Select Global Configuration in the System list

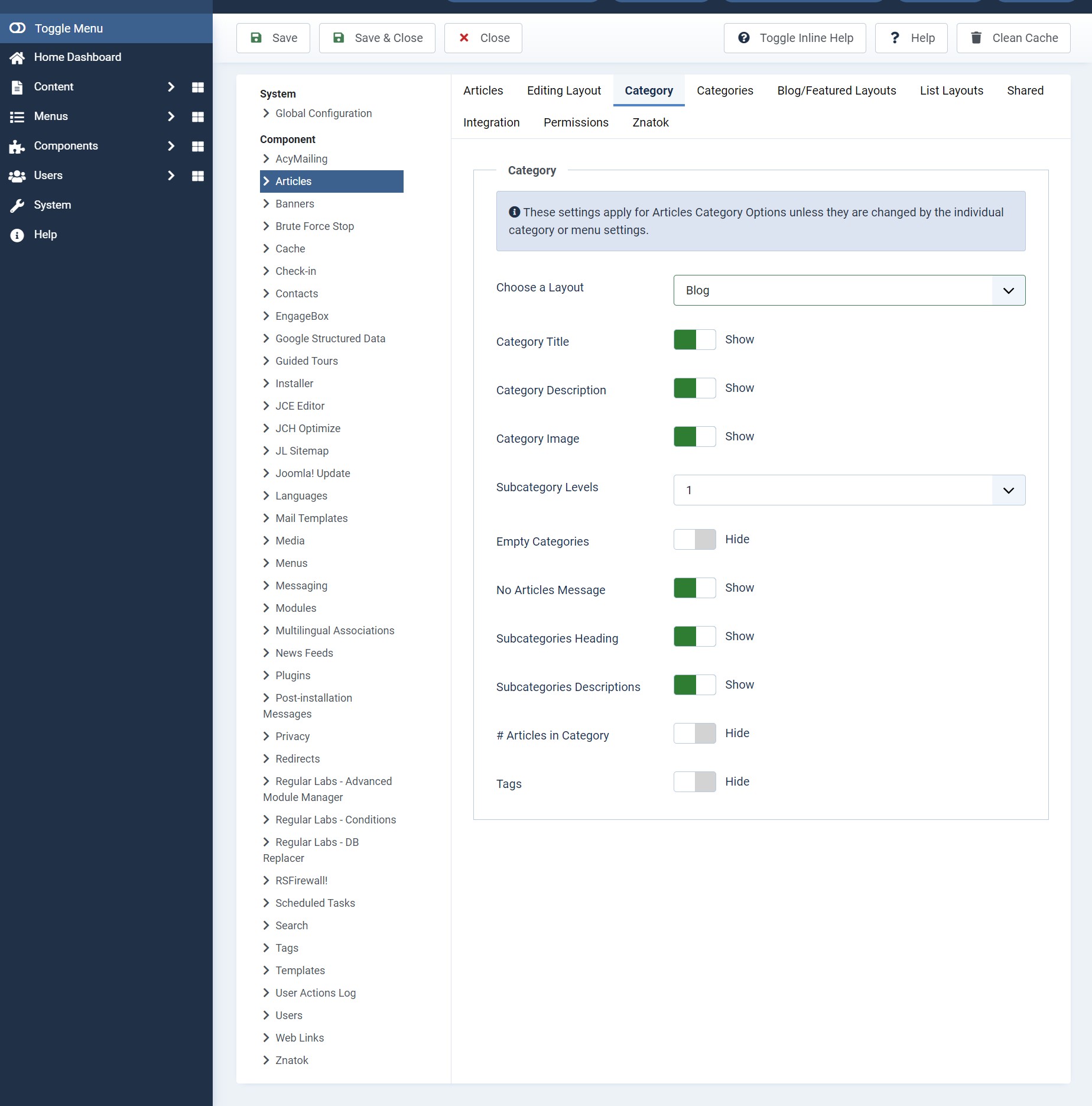pyautogui.click(x=323, y=113)
